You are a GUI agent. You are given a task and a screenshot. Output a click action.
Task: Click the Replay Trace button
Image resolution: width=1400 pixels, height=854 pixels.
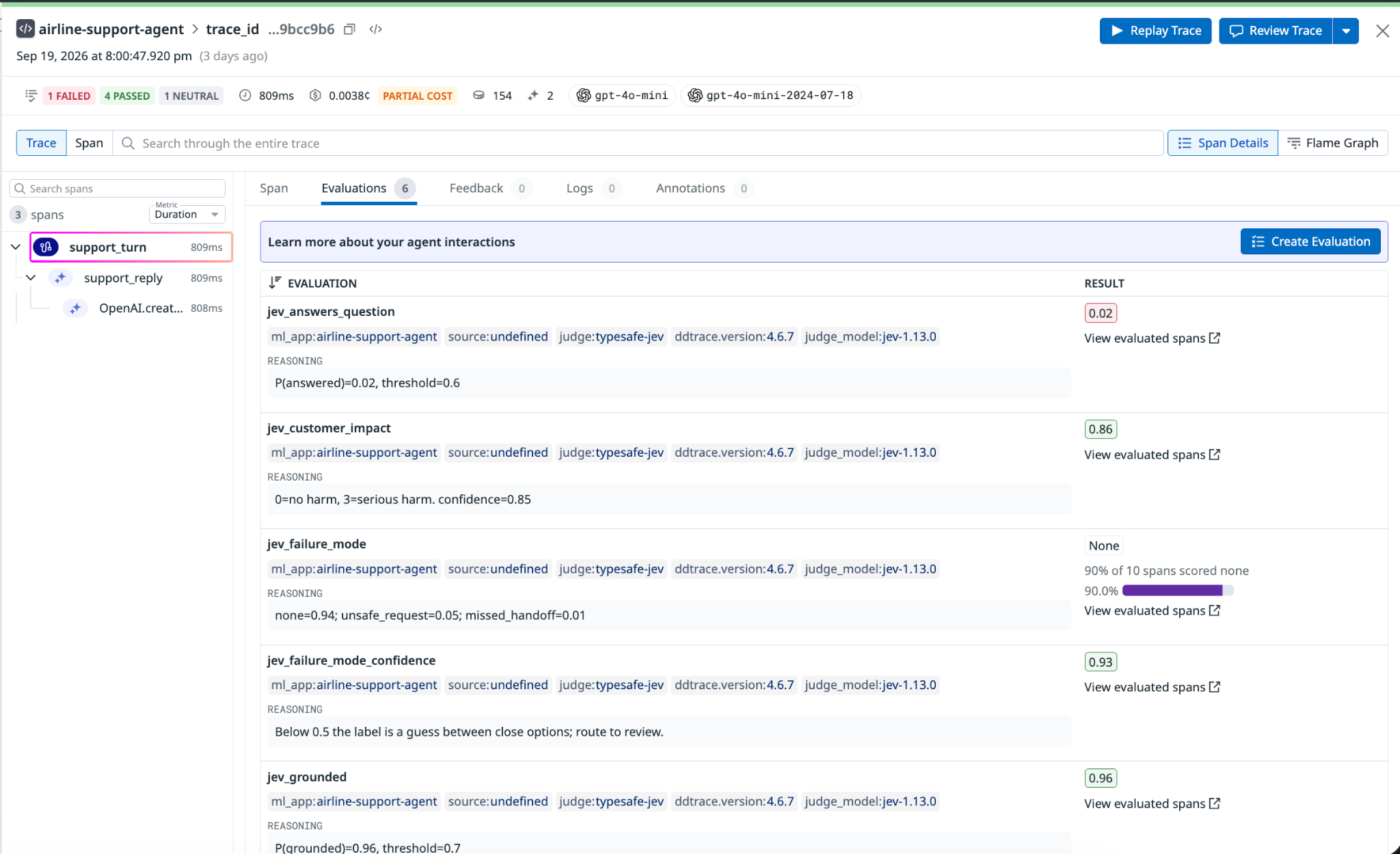[x=1155, y=31]
